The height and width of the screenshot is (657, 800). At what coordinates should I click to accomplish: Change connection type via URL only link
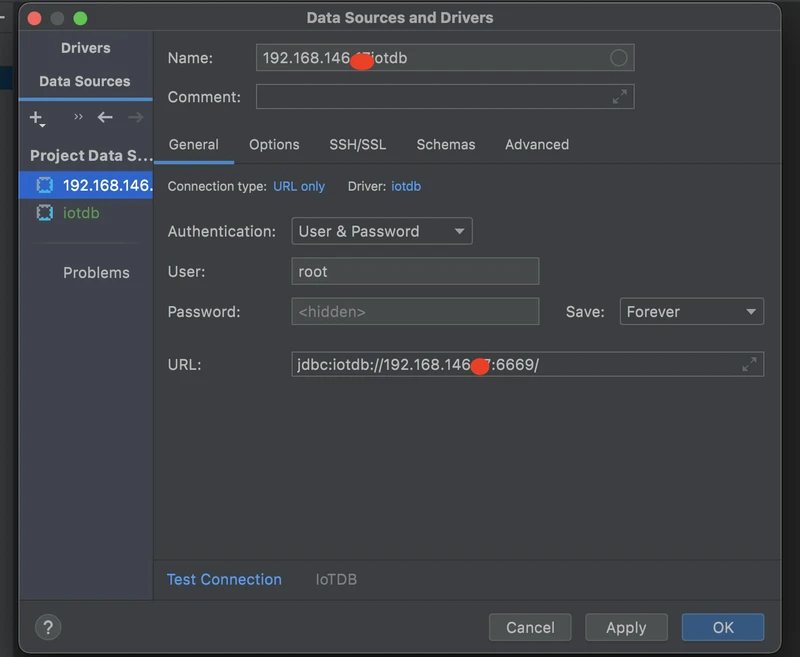[x=299, y=187]
